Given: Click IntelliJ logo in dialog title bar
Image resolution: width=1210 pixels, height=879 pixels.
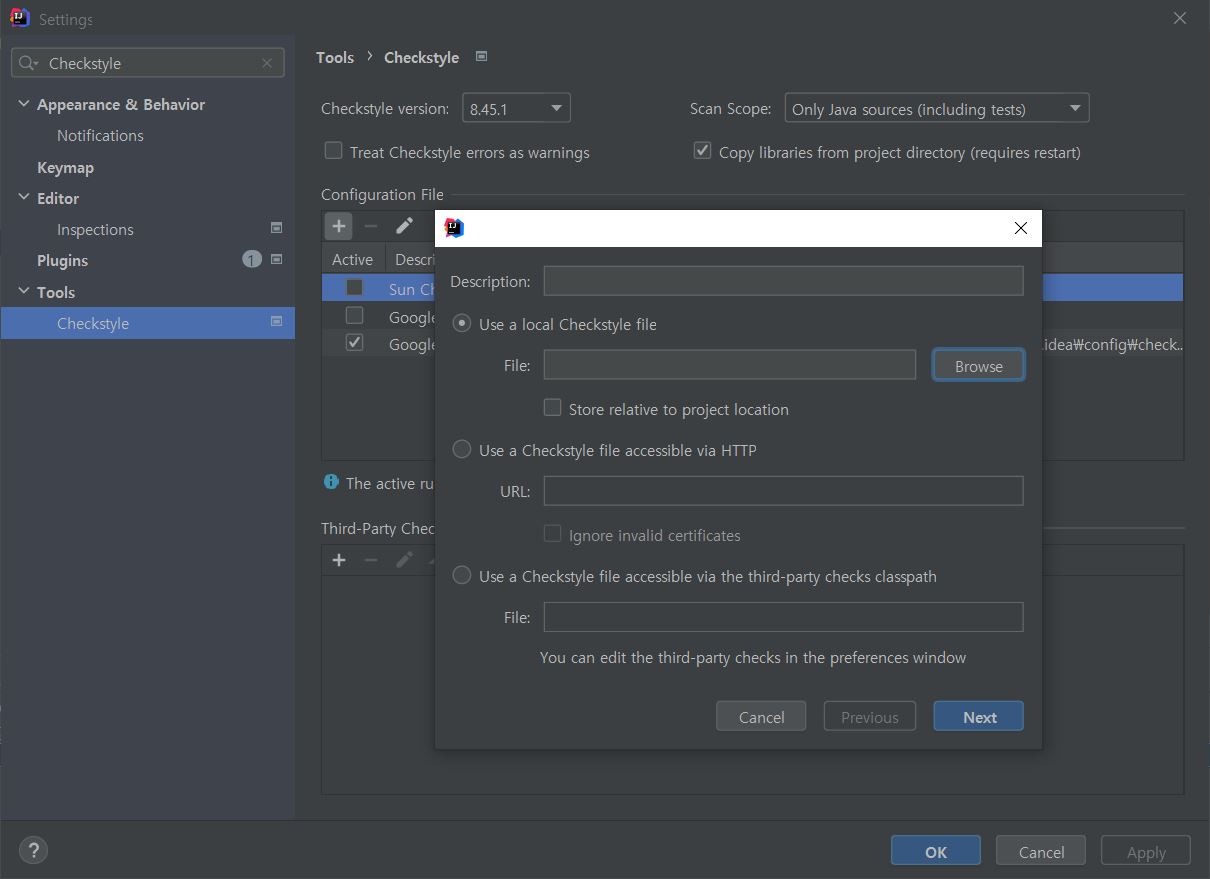Looking at the screenshot, I should pos(454,228).
